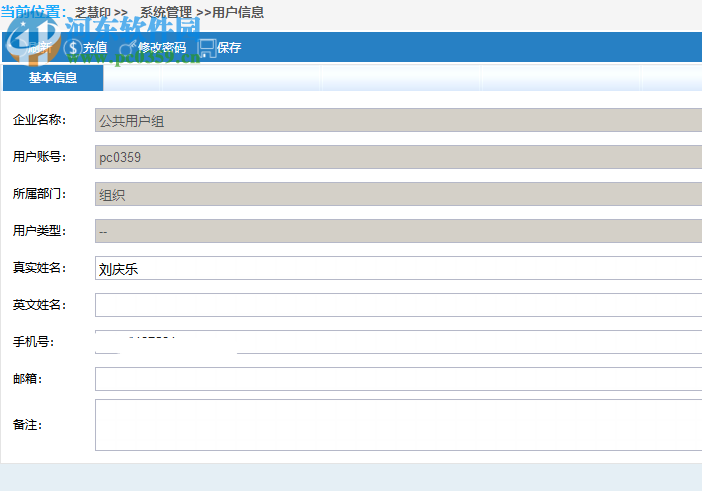Click the 企业名称 field showing 公共用户组
Screen dimensions: 702x491
coord(398,120)
